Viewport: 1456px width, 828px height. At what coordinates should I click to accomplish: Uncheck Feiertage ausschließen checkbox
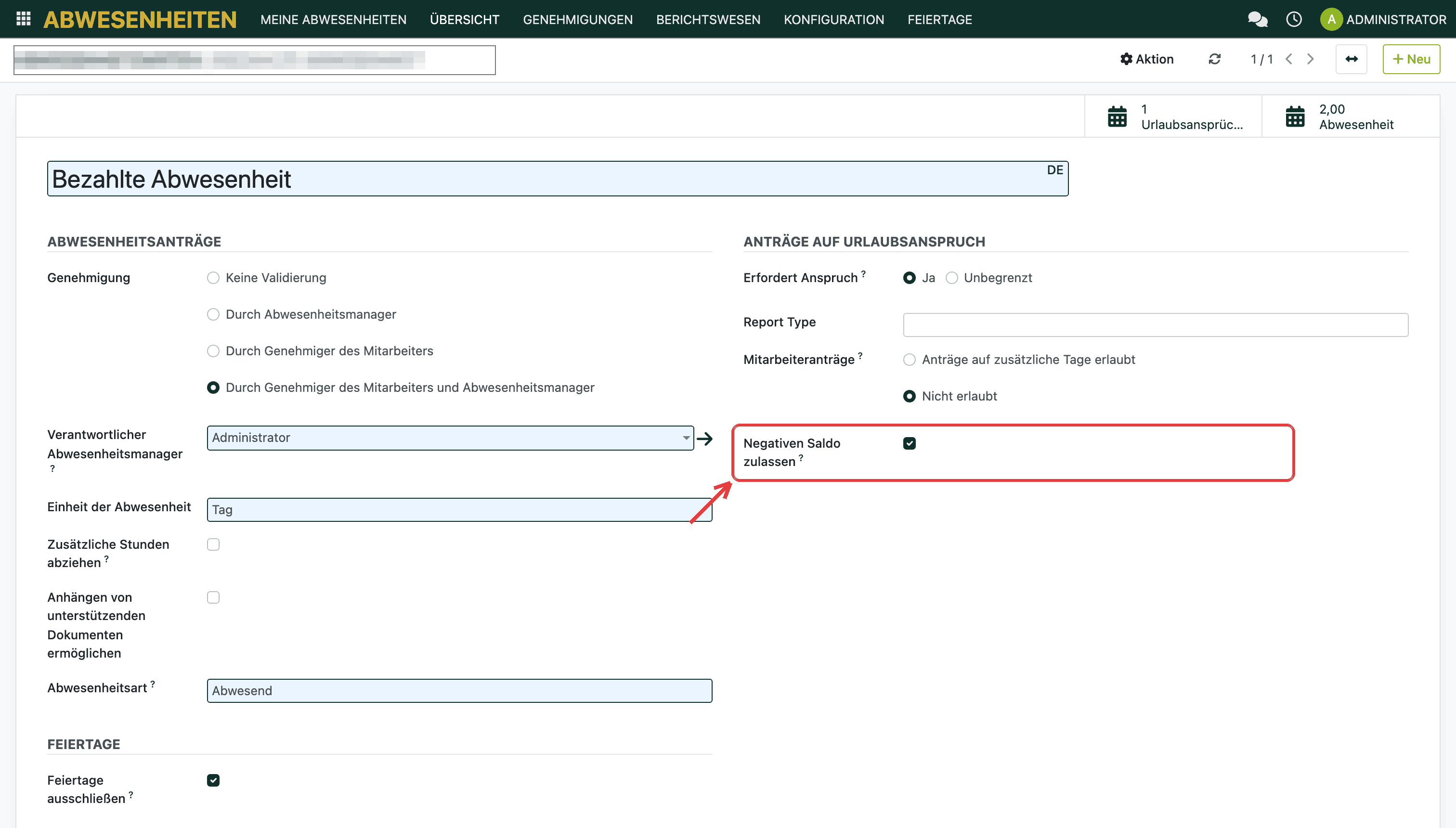tap(213, 780)
